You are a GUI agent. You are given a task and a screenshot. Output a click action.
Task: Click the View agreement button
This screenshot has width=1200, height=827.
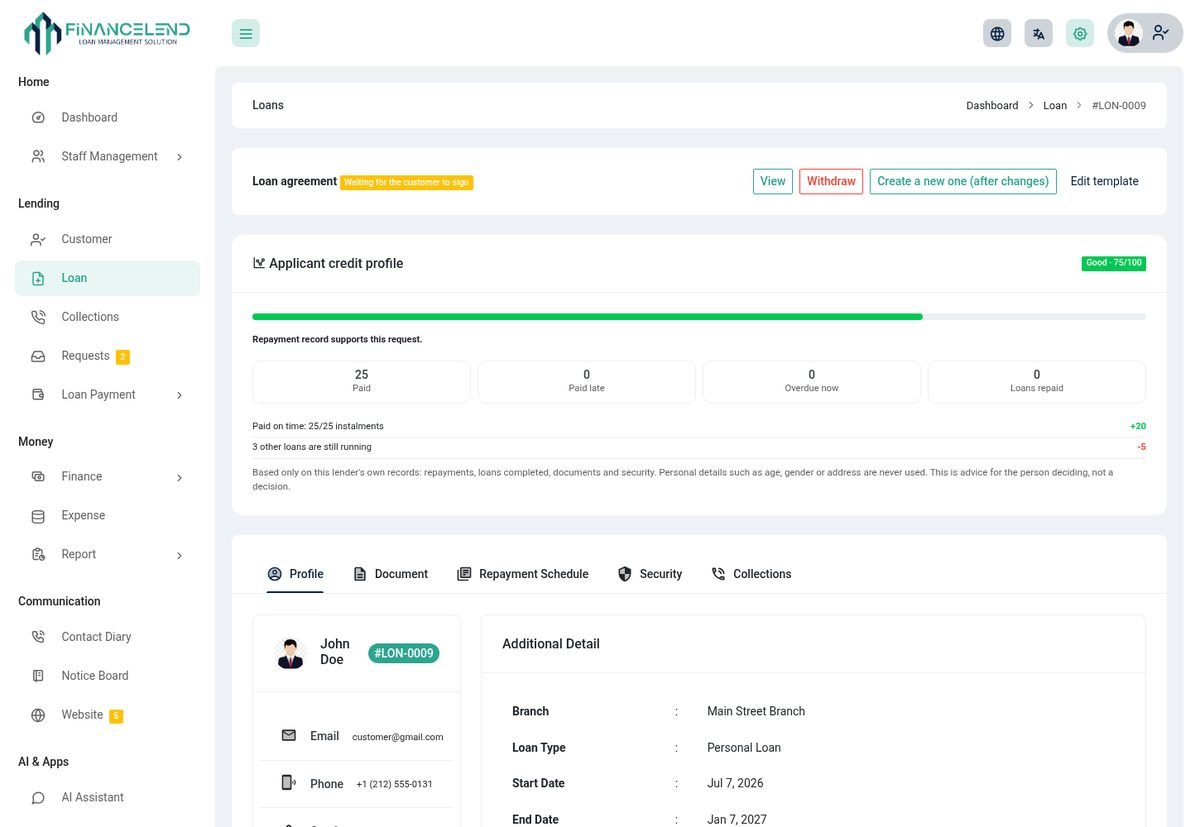773,181
